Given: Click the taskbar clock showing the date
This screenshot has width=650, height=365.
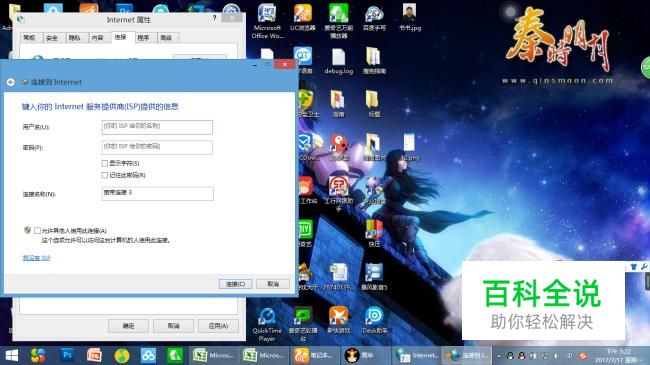Looking at the screenshot, I should [x=619, y=356].
